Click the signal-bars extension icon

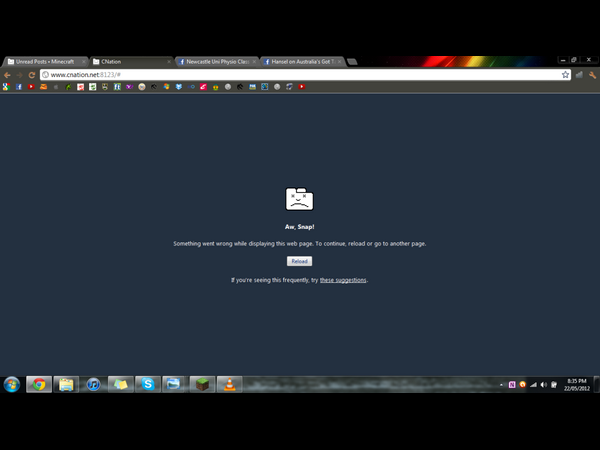579,75
